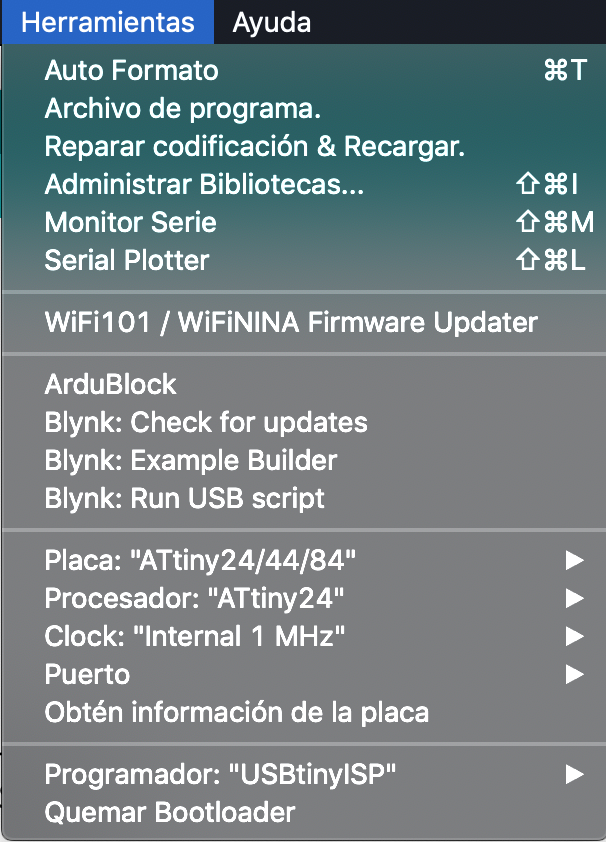The image size is (606, 842).
Task: Open the Ayuda menu
Action: [272, 23]
